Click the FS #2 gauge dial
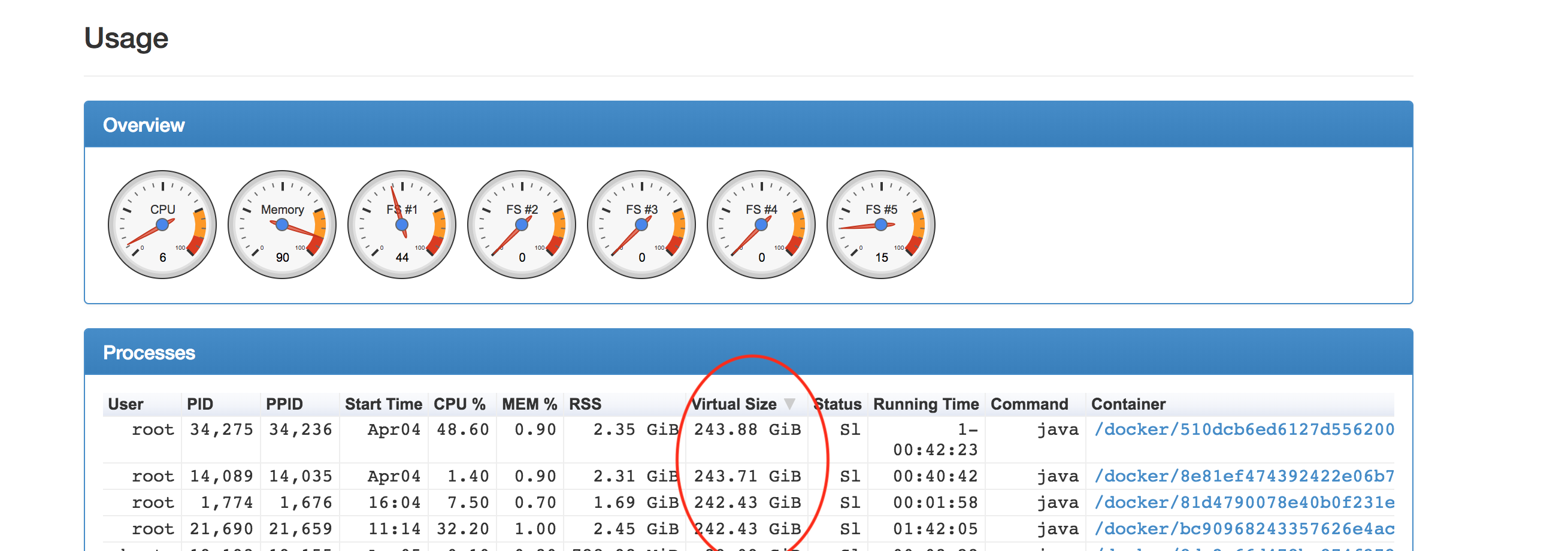 click(x=521, y=225)
